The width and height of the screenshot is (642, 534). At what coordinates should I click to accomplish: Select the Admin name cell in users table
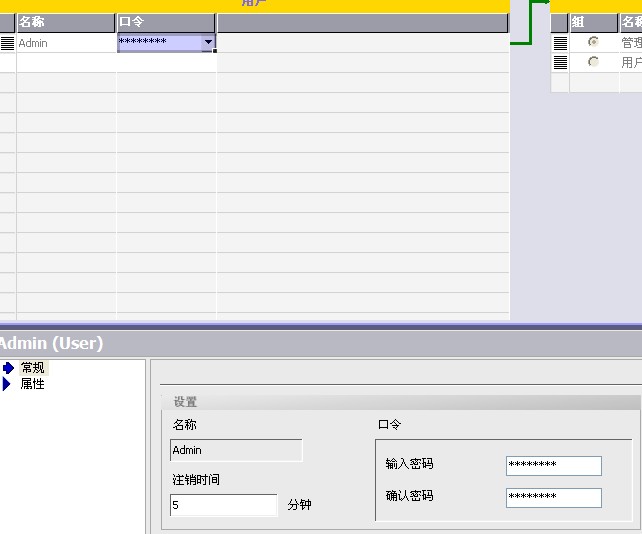click(66, 43)
